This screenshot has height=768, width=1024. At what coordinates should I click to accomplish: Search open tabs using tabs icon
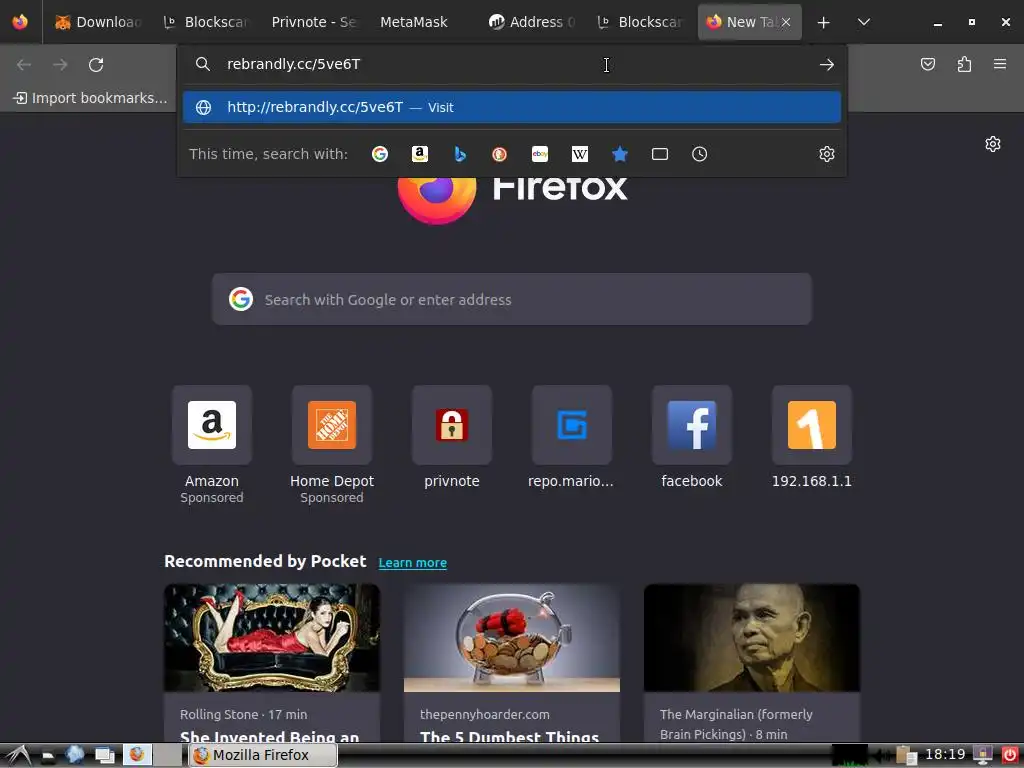pyautogui.click(x=660, y=154)
